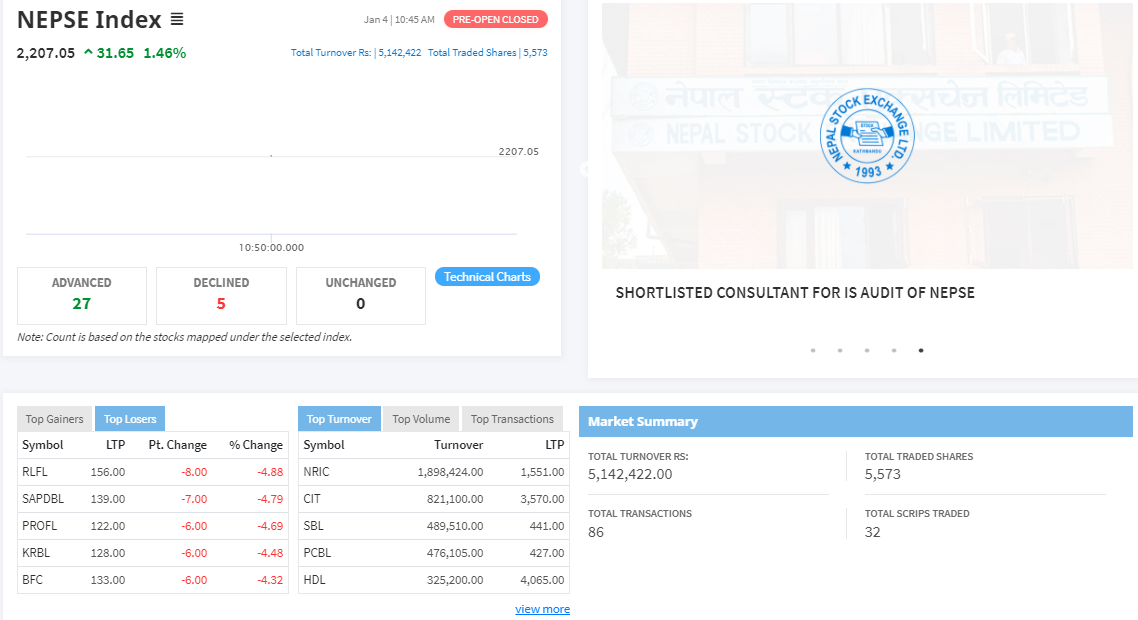Click the PRE-OPEN CLOSED status badge
The height and width of the screenshot is (620, 1138).
496,20
